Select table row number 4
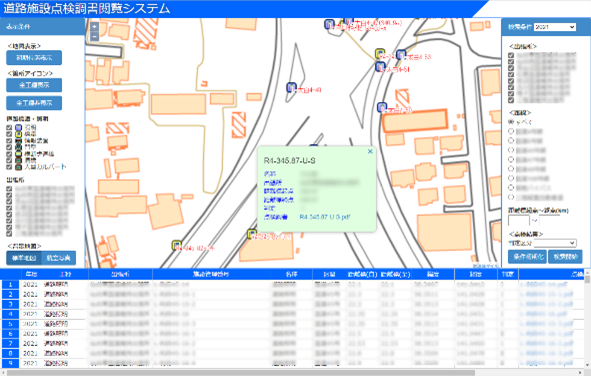The height and width of the screenshot is (376, 591). (10, 314)
